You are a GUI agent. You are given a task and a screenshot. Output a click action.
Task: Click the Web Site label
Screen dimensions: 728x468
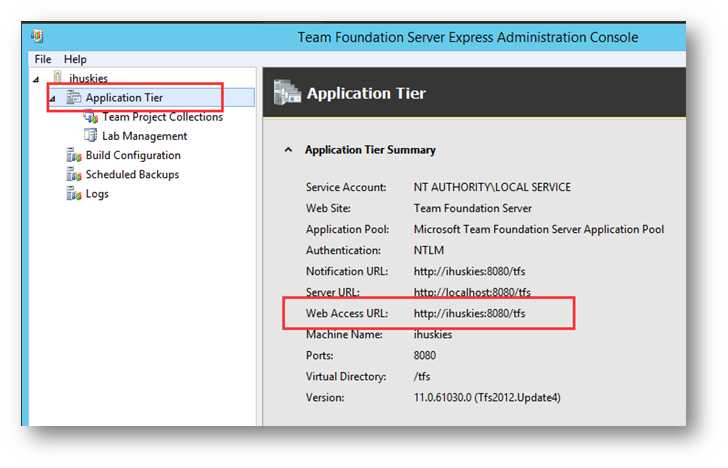pos(328,208)
